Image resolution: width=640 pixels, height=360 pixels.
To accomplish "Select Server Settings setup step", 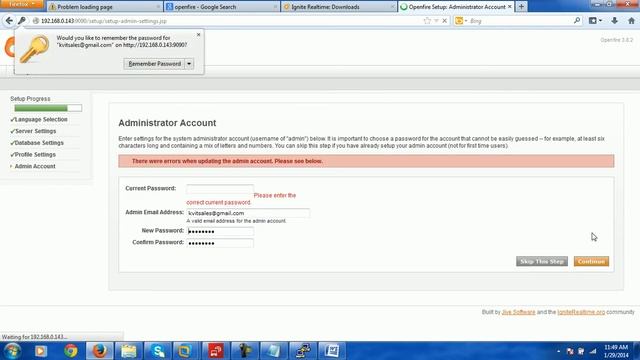I will click(36, 131).
